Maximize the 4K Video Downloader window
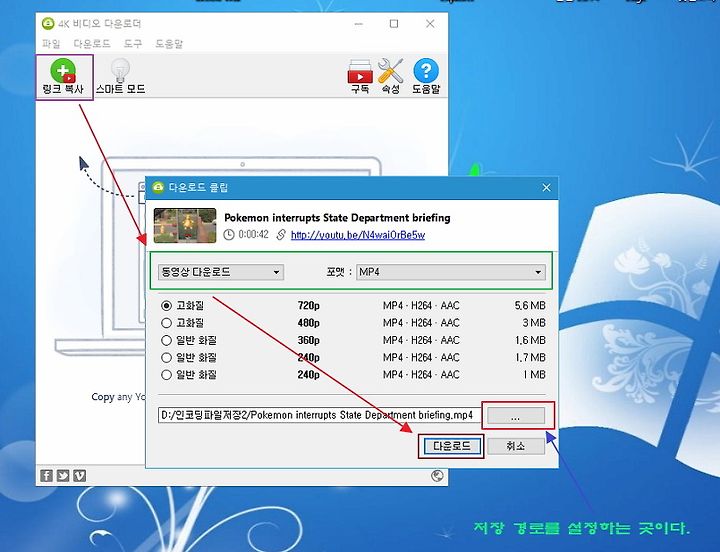The width and height of the screenshot is (720, 552). pos(394,23)
